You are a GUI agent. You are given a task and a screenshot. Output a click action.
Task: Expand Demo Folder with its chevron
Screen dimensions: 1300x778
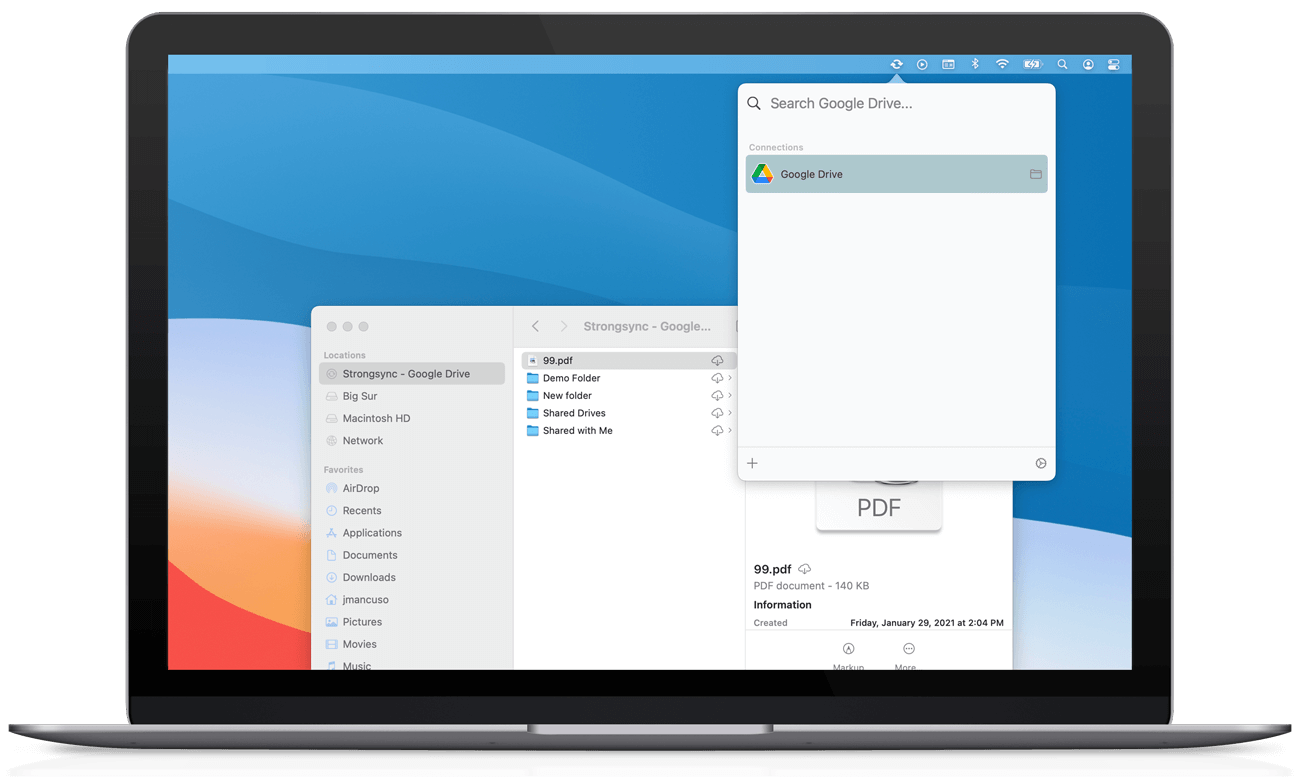click(730, 378)
